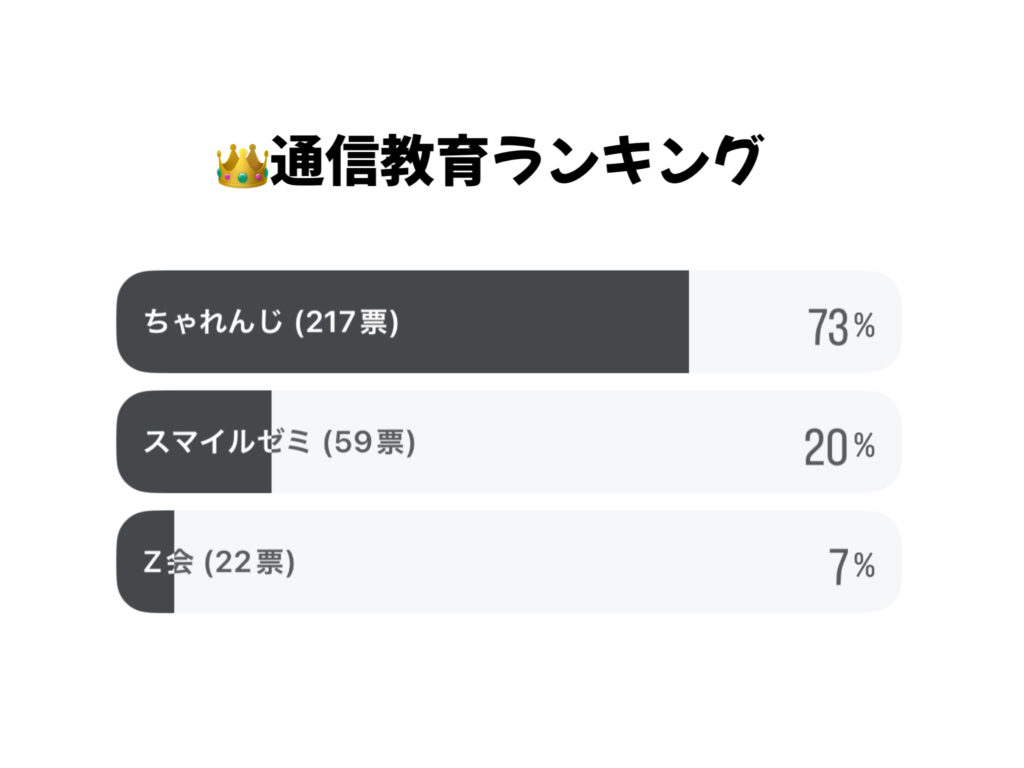1024x768 pixels.
Task: Select the Z会 option label
Action: click(167, 563)
